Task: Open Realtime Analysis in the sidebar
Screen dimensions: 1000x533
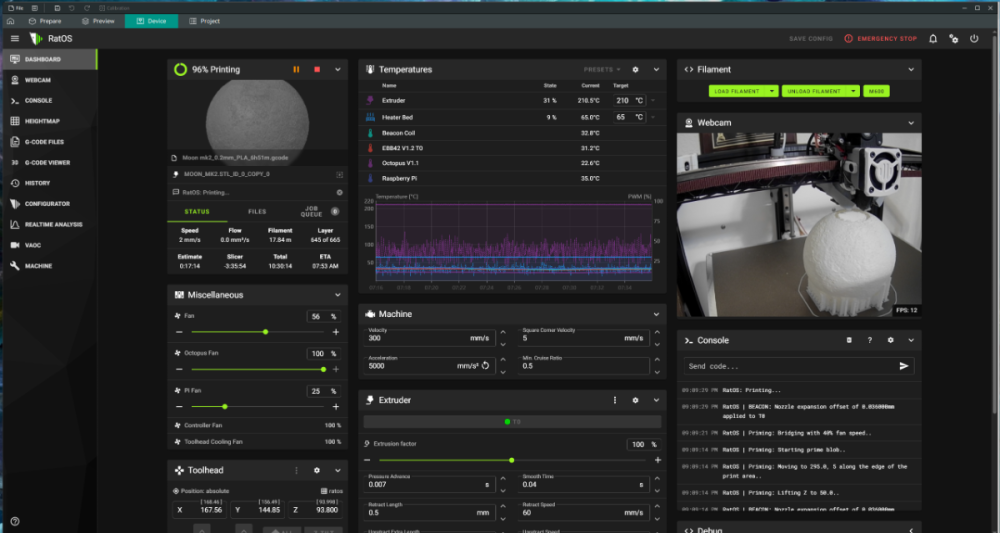Action: 49,224
